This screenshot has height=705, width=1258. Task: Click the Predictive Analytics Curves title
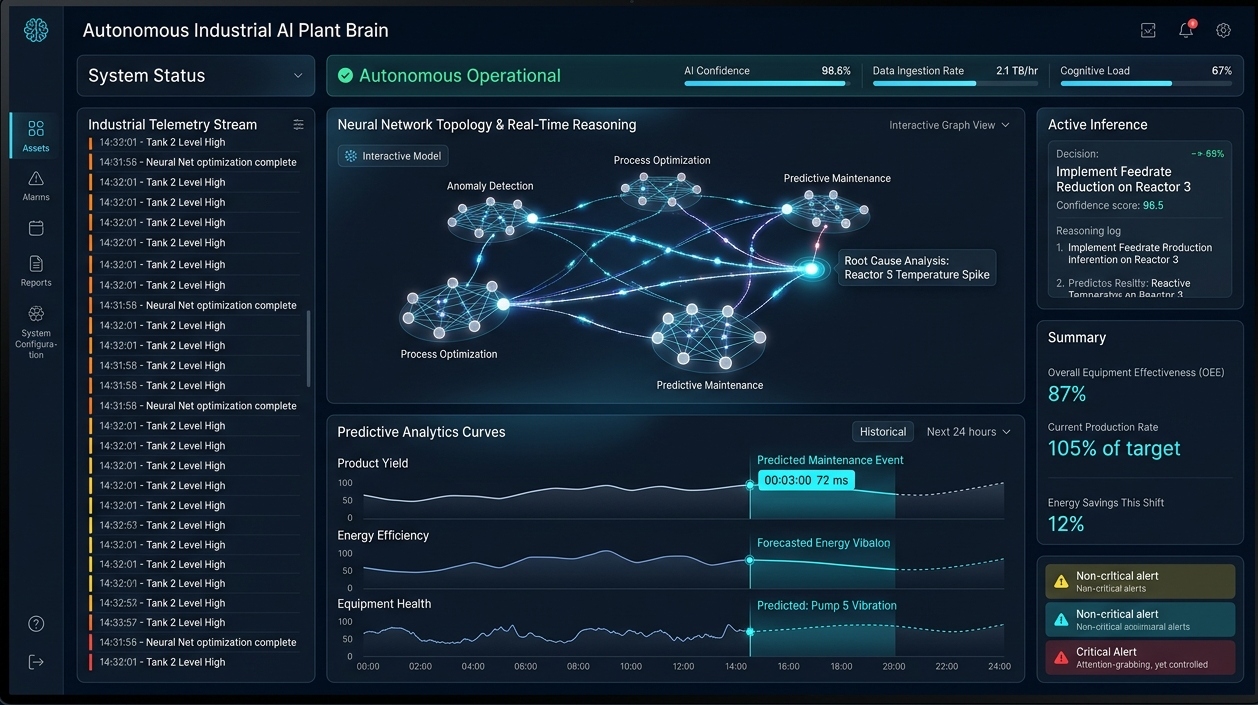[x=421, y=432]
